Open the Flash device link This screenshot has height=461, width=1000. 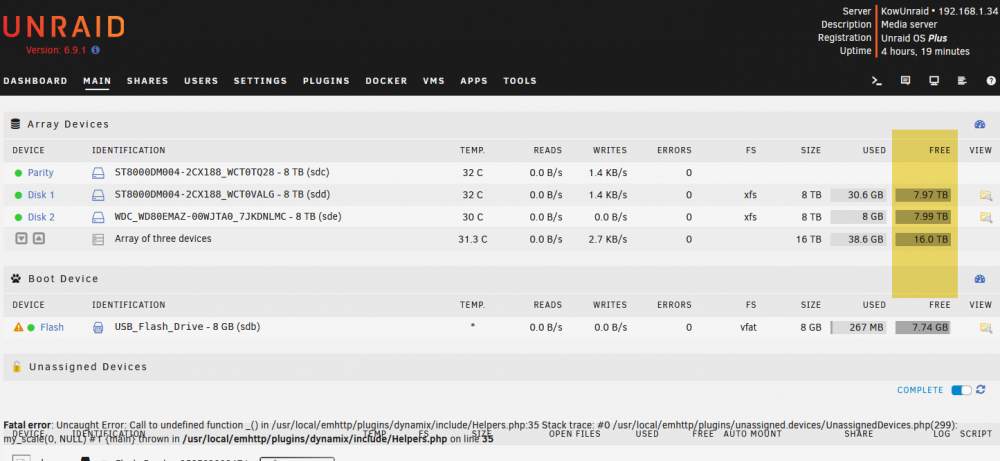(52, 328)
